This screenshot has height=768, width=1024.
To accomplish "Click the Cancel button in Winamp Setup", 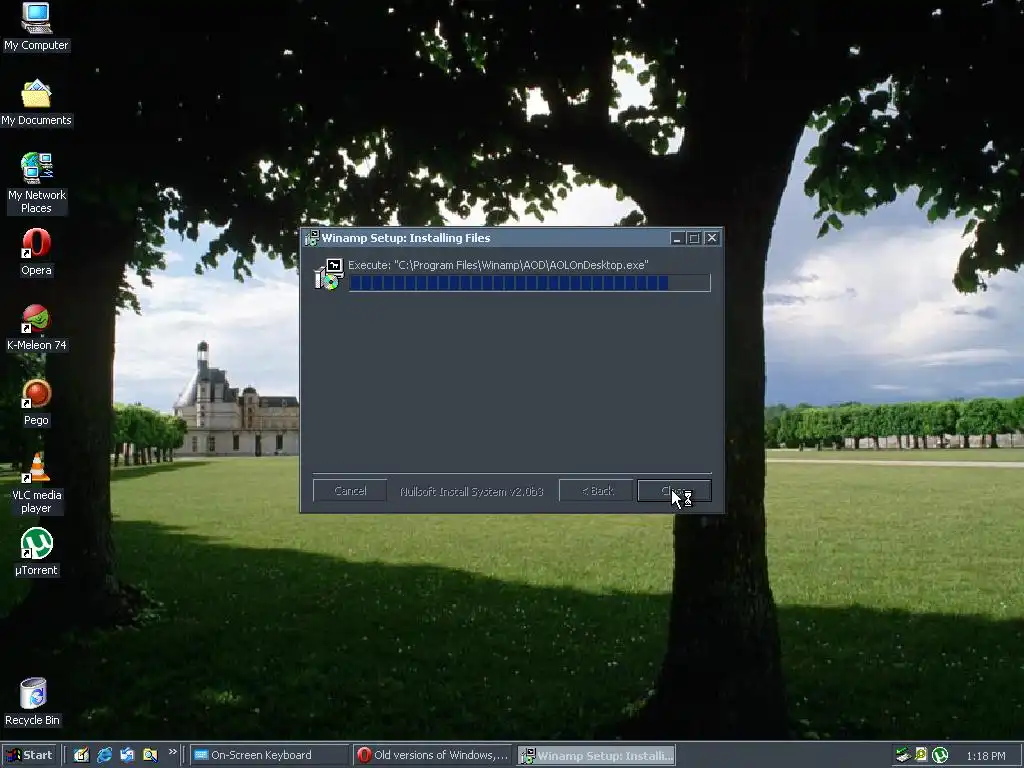I will point(350,491).
